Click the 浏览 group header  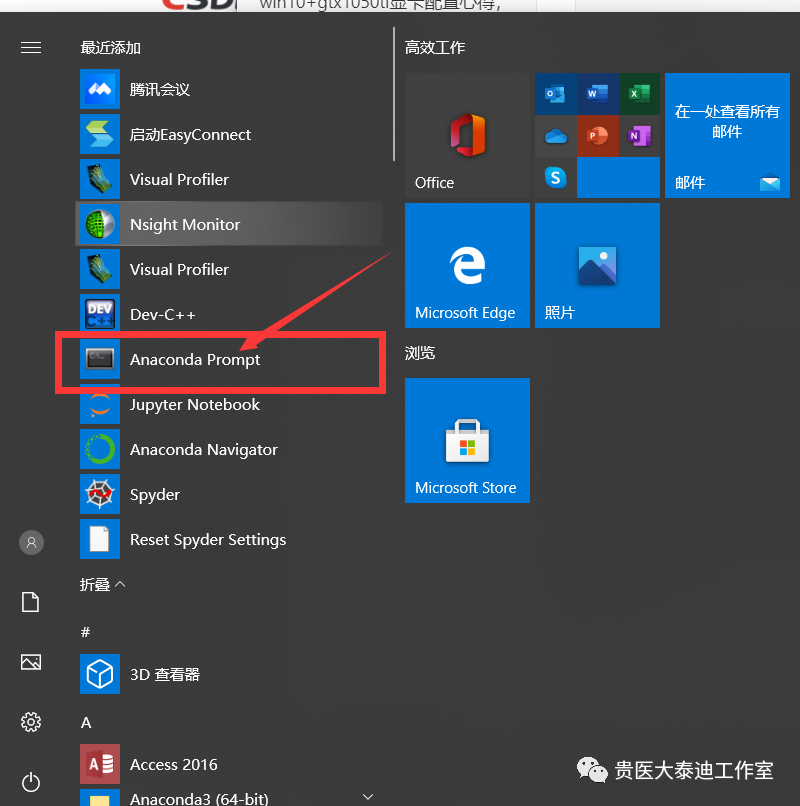point(420,353)
